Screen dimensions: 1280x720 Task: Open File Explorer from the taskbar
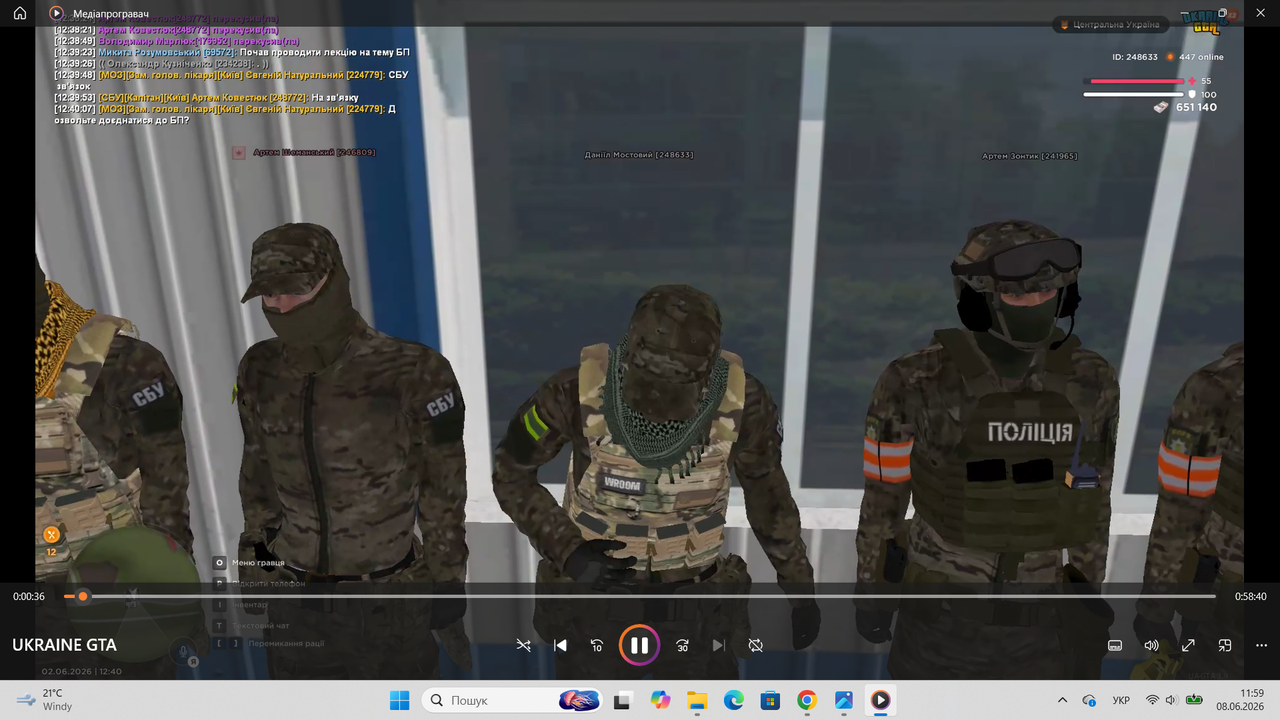697,700
